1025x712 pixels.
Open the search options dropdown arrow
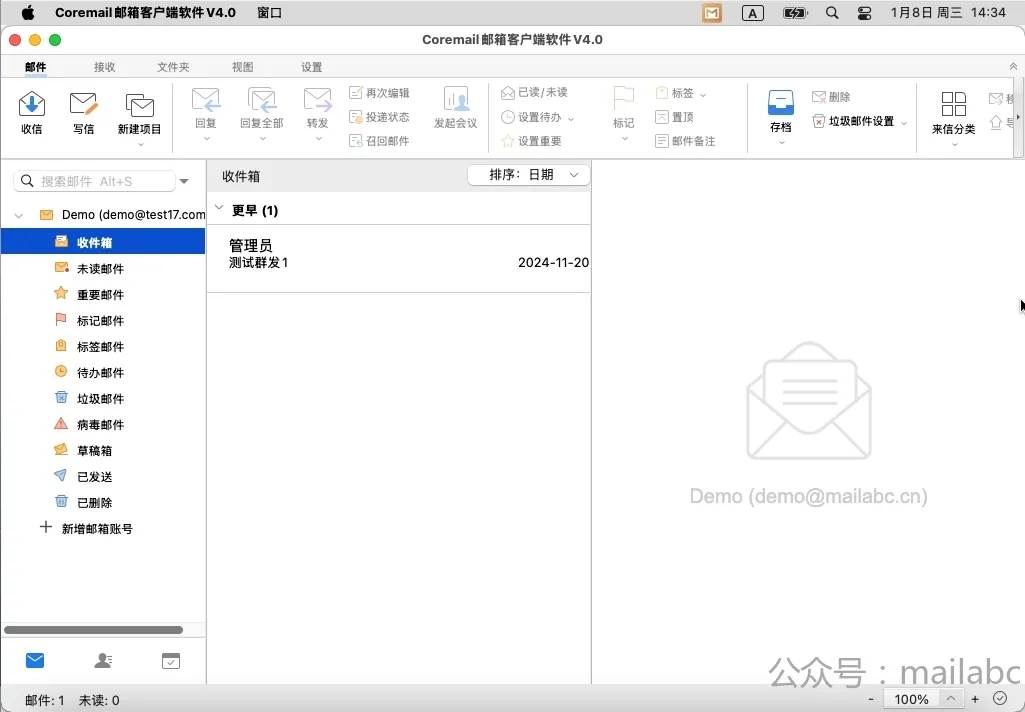(x=184, y=181)
